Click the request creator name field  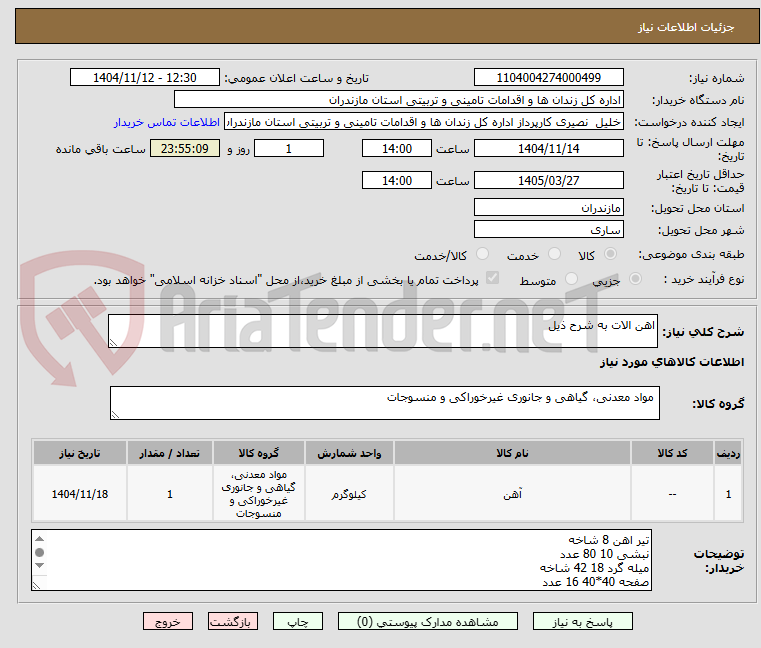(x=424, y=122)
